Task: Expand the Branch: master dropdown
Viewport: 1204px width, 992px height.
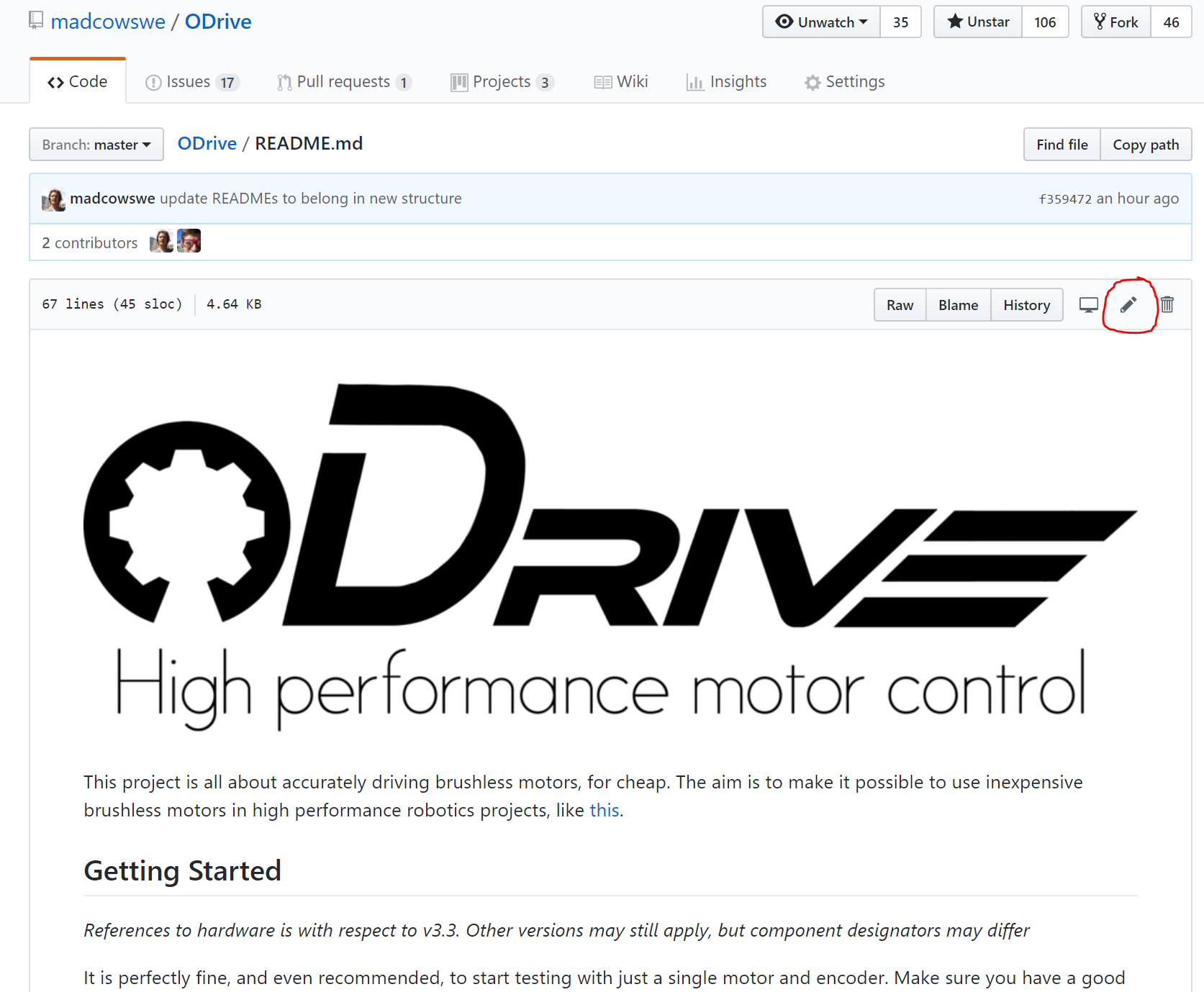Action: [x=96, y=145]
